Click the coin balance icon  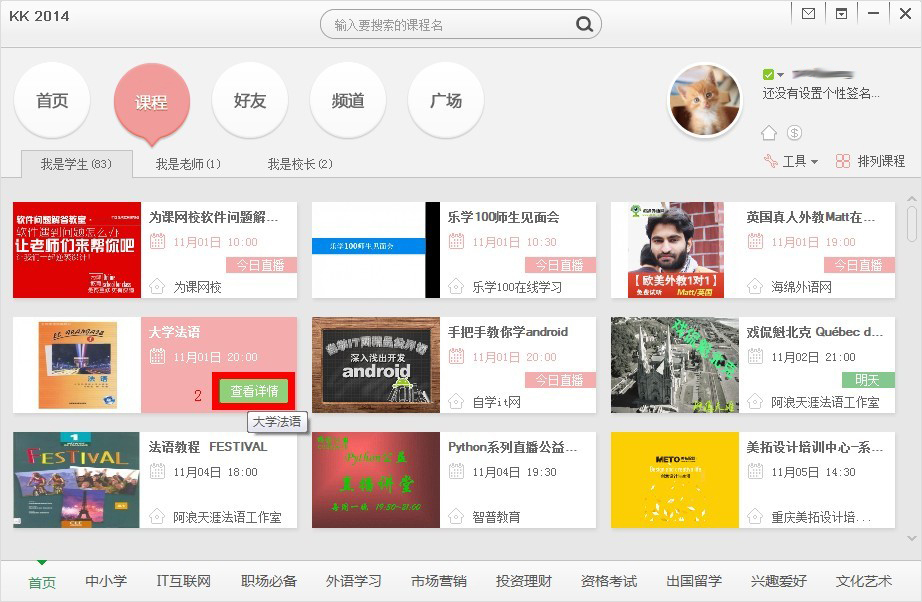point(794,133)
